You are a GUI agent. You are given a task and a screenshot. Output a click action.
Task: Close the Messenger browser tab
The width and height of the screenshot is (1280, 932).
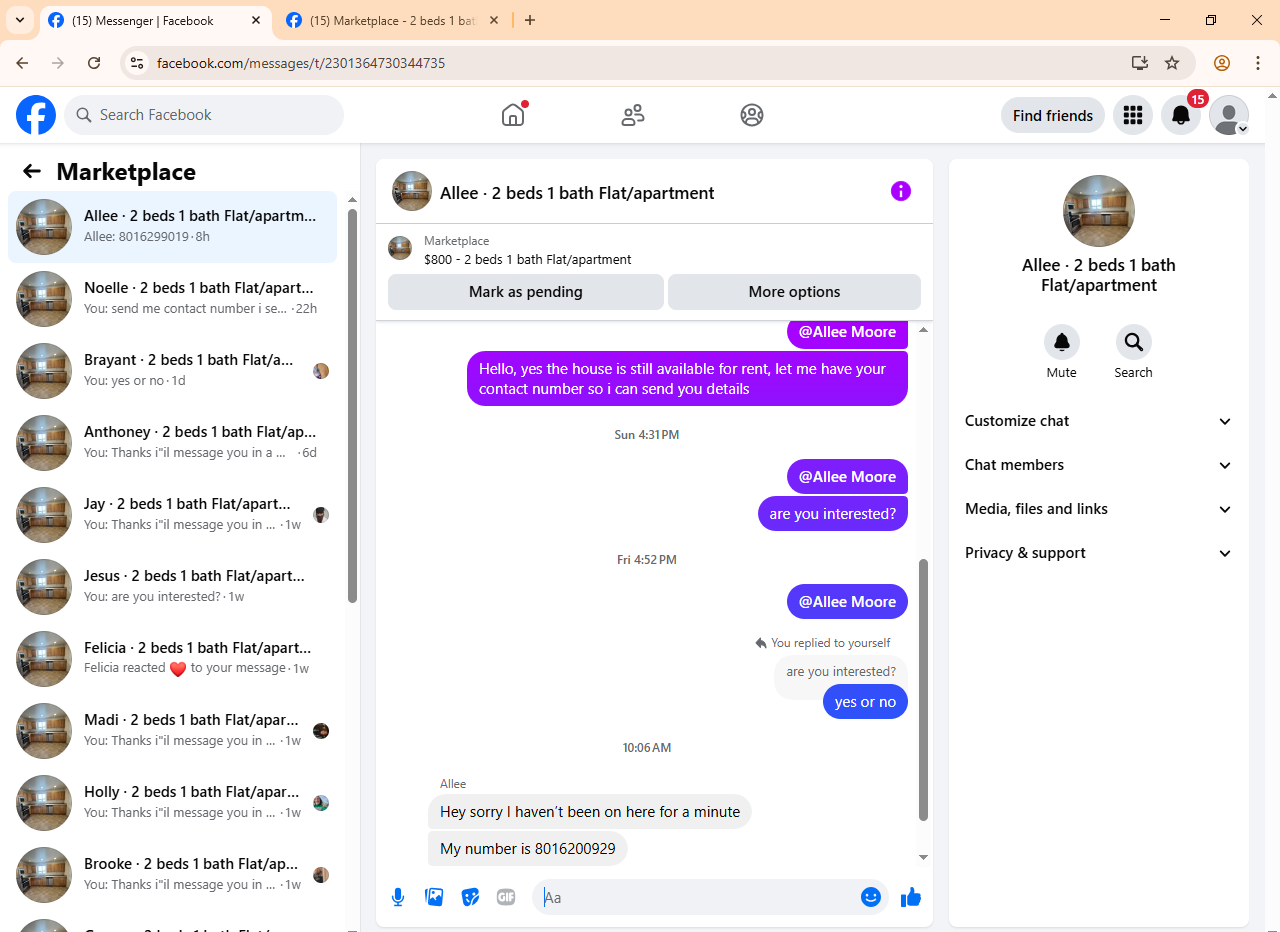click(256, 20)
